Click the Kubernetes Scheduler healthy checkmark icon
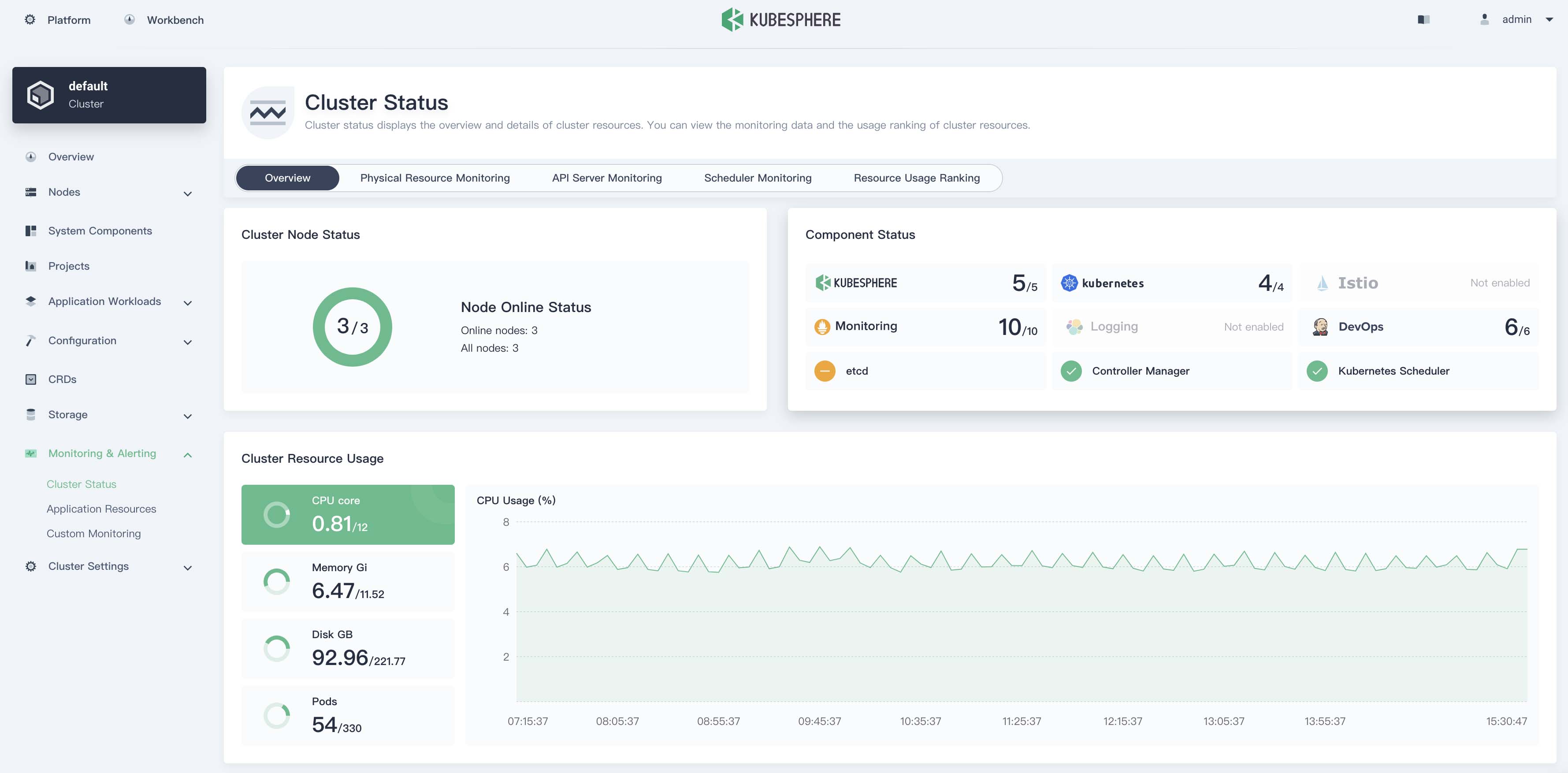Viewport: 1568px width, 773px height. click(1317, 371)
